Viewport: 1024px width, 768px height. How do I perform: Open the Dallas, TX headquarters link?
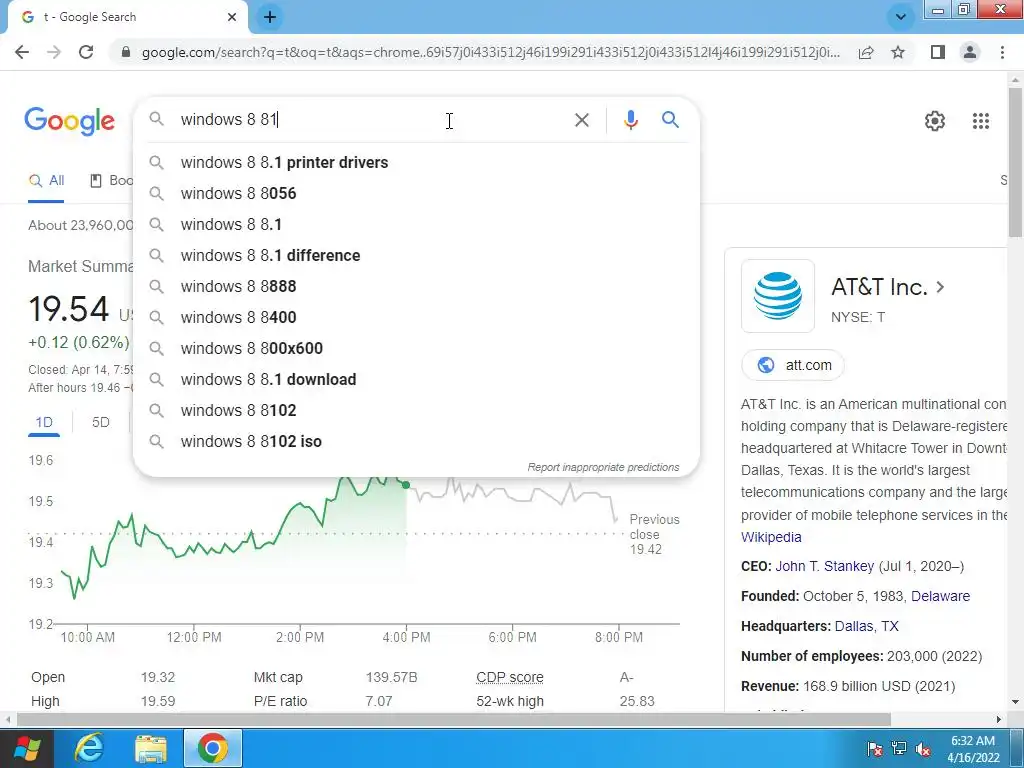(867, 626)
